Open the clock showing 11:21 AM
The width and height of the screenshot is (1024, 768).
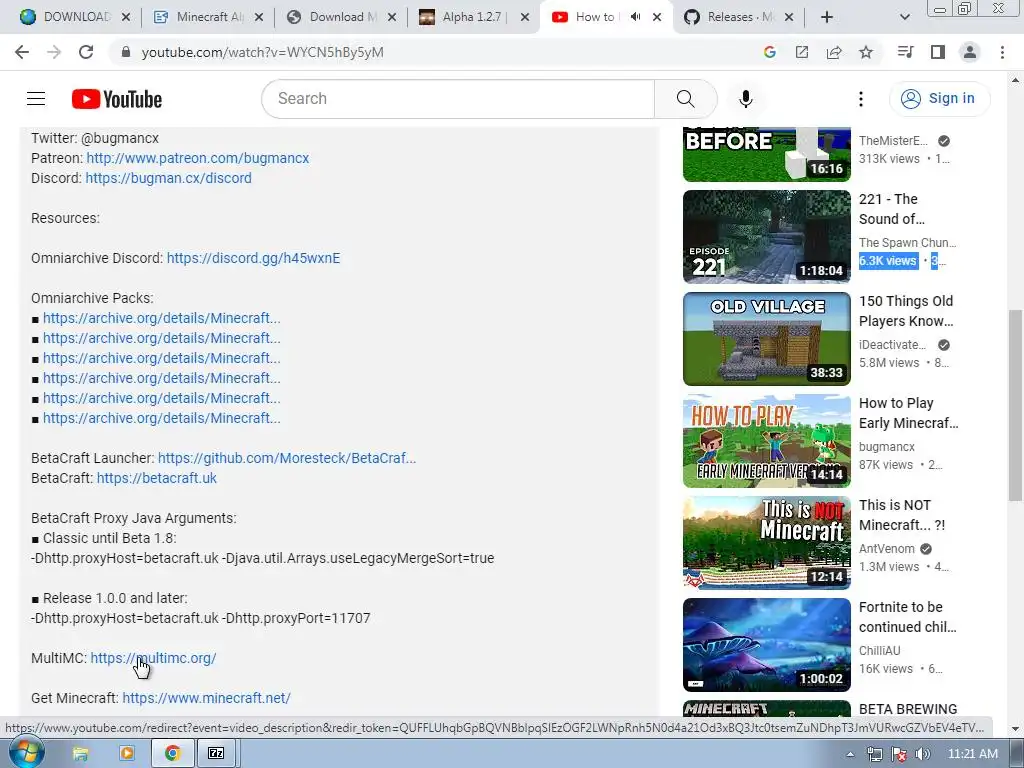tap(972, 754)
